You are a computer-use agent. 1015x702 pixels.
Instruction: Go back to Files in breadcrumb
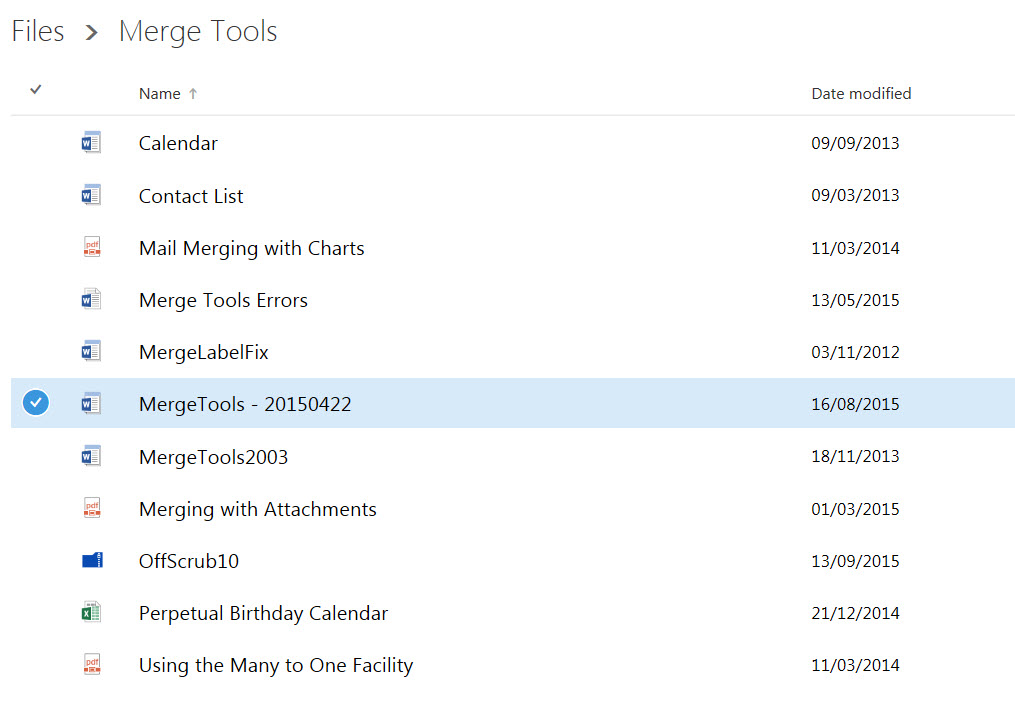38,31
